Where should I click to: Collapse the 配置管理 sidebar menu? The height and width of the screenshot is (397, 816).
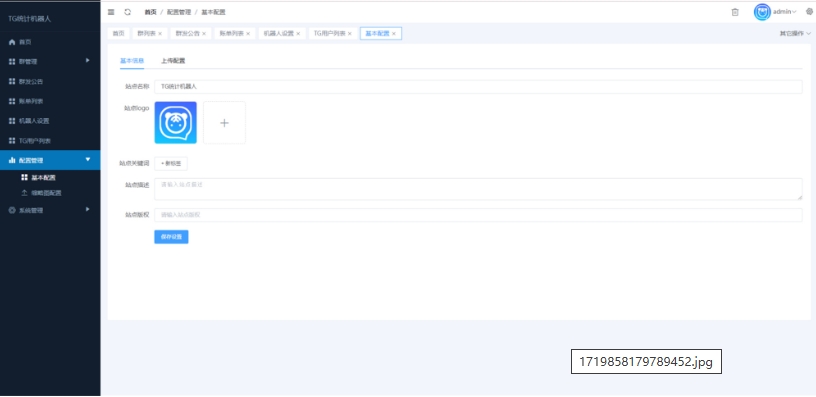50,160
